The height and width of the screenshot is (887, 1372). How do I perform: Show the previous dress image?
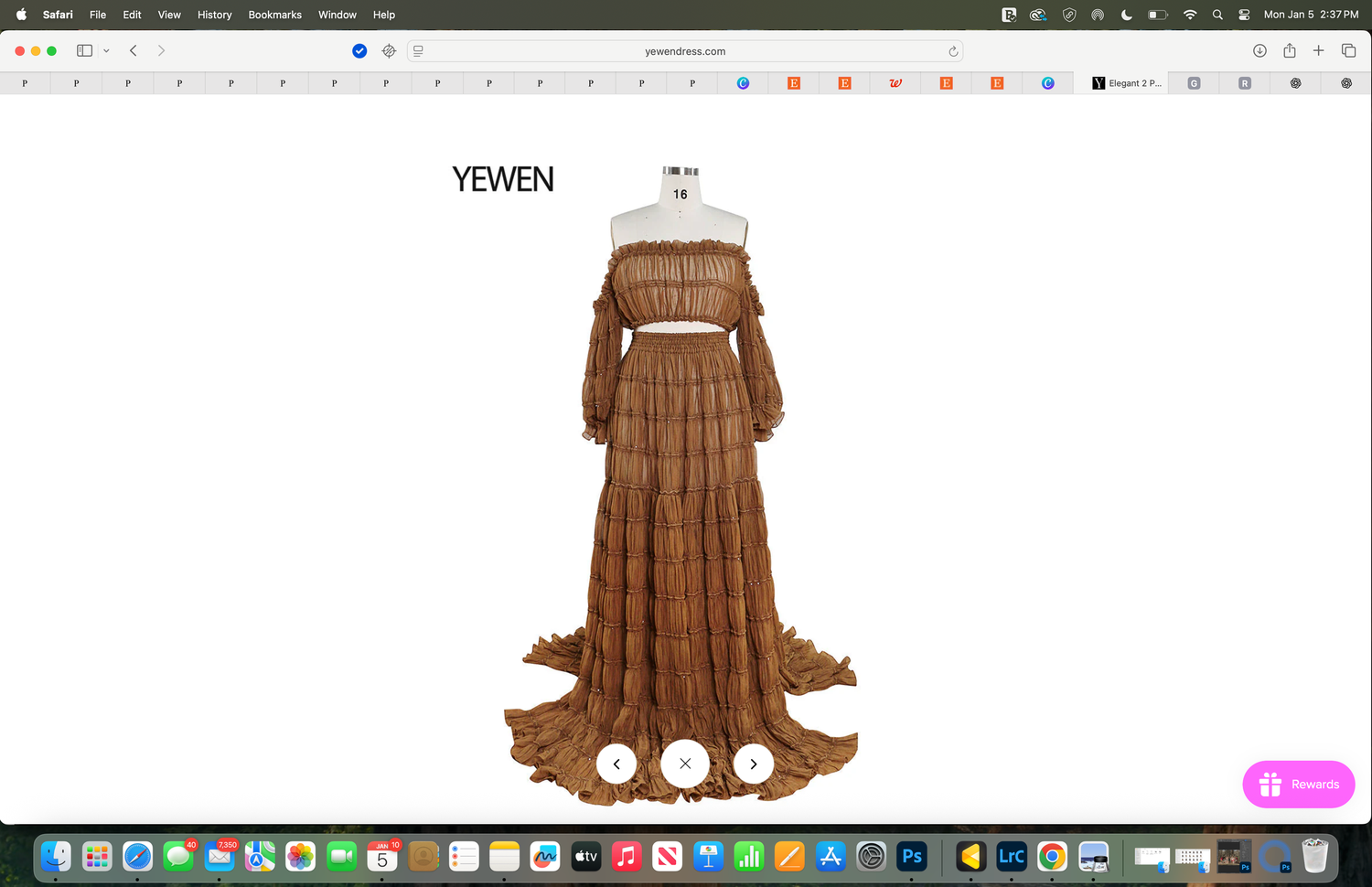click(616, 764)
